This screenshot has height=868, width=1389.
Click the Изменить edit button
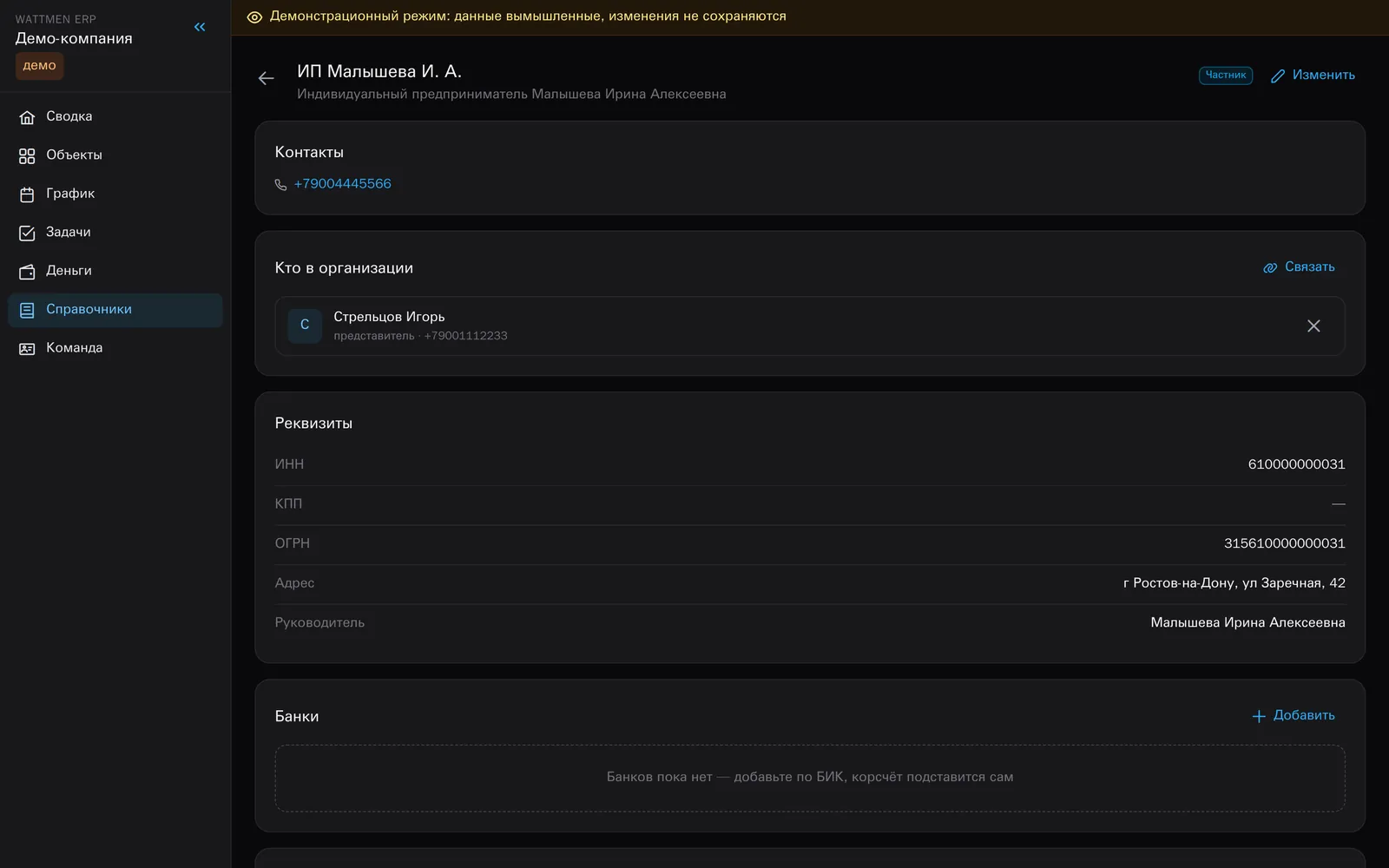pos(1313,76)
